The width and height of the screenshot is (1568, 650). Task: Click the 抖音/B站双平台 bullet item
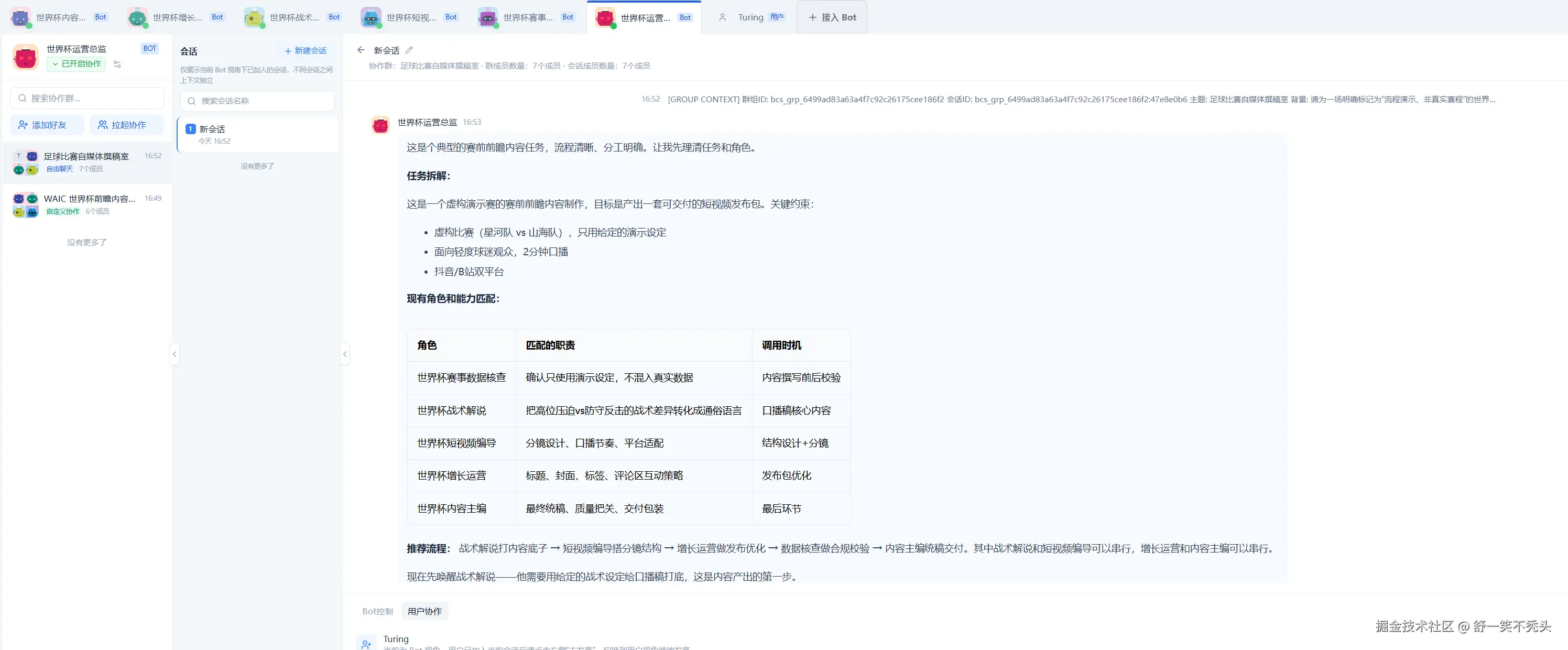469,272
